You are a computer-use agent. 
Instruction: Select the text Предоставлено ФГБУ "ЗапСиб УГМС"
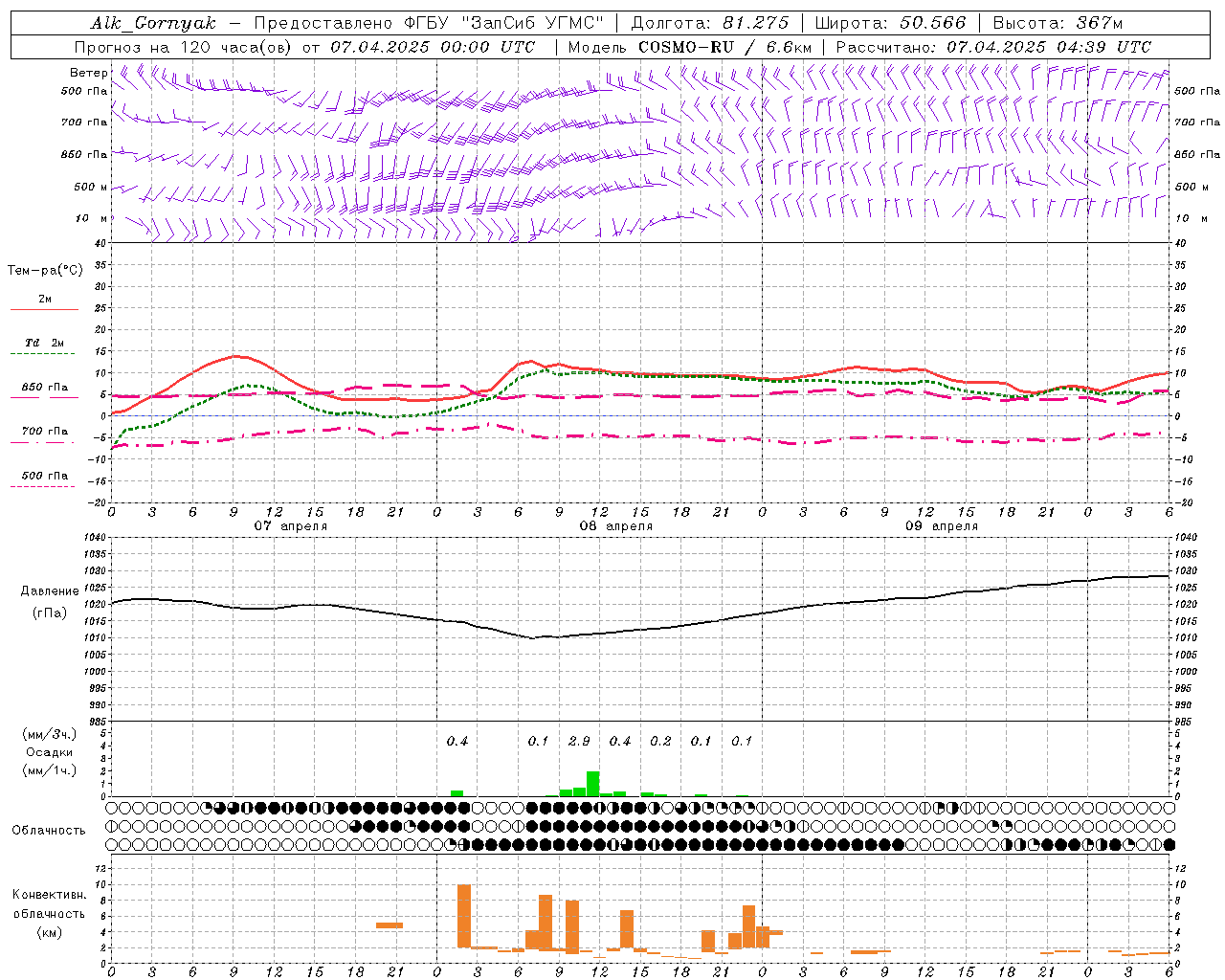click(430, 23)
